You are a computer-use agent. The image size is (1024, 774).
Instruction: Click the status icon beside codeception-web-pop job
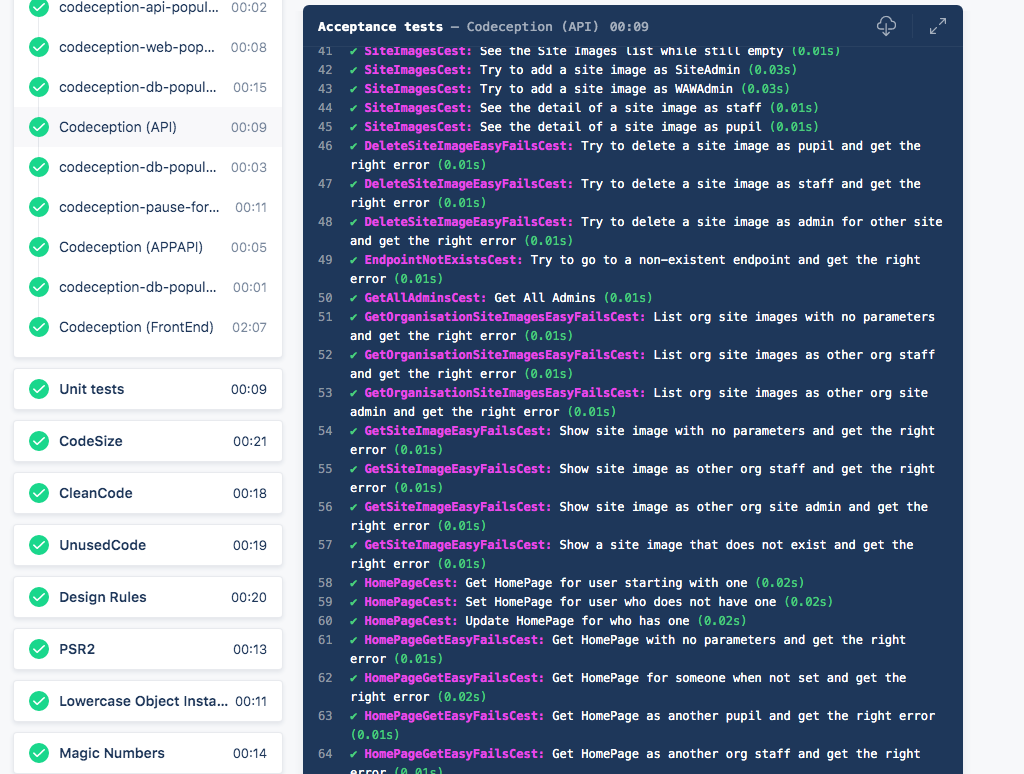[x=38, y=47]
